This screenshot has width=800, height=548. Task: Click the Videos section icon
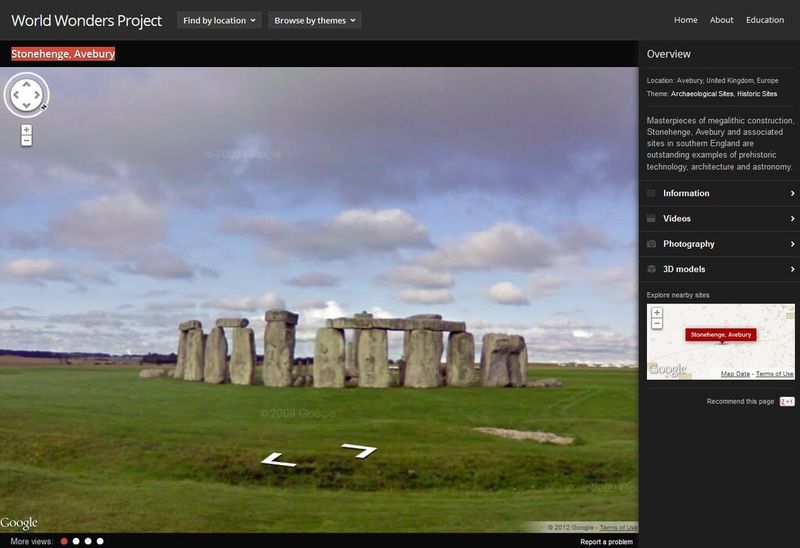(651, 218)
